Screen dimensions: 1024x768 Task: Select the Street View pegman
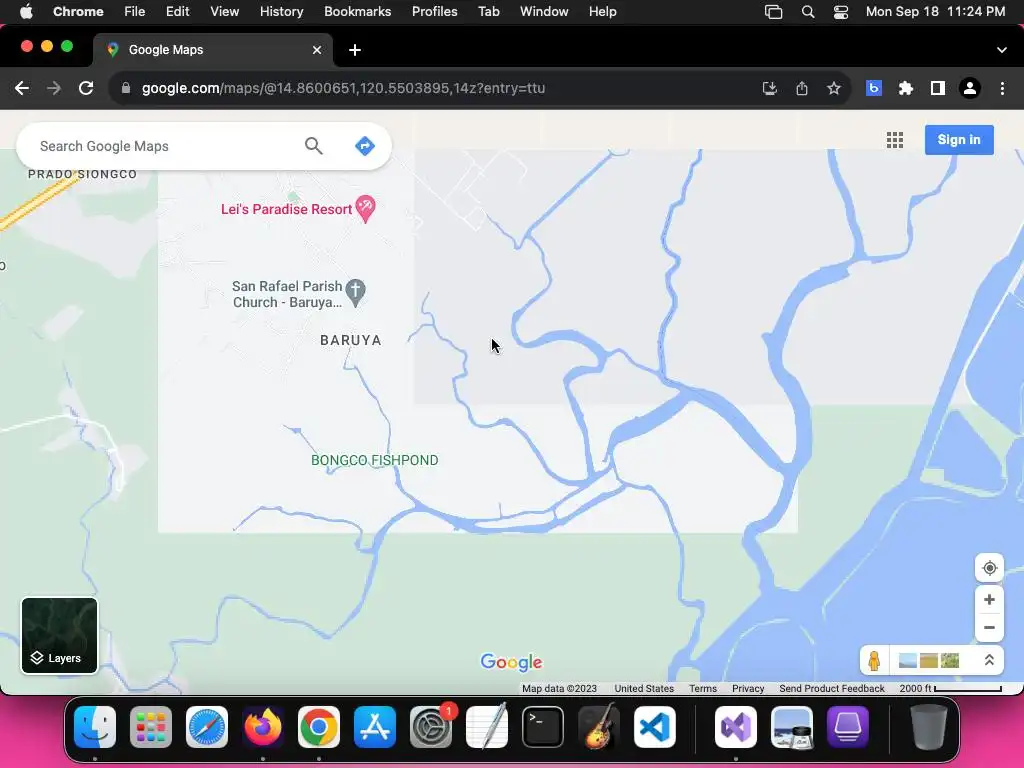[874, 660]
